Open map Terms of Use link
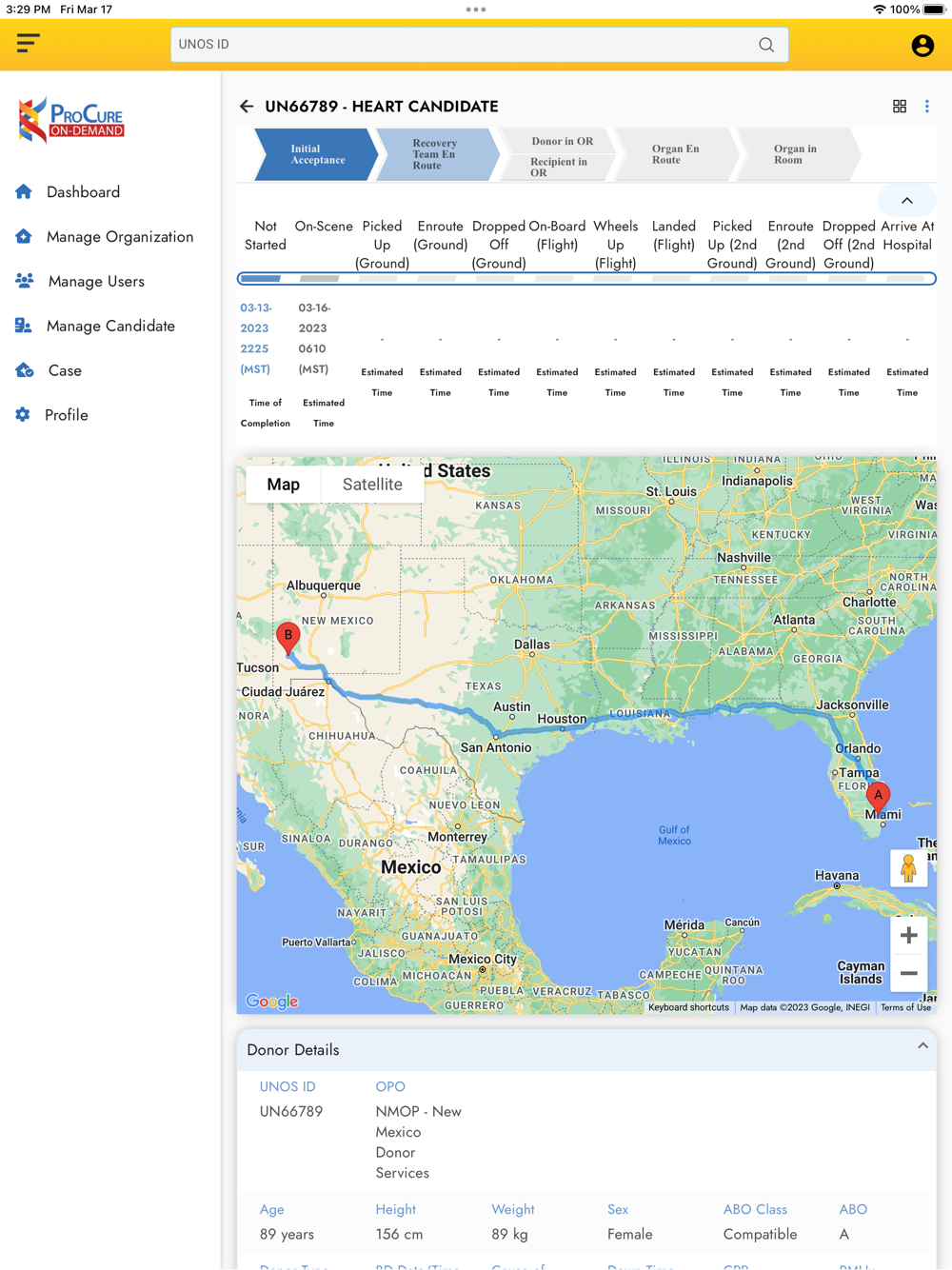The width and height of the screenshot is (952, 1270). tap(905, 1007)
